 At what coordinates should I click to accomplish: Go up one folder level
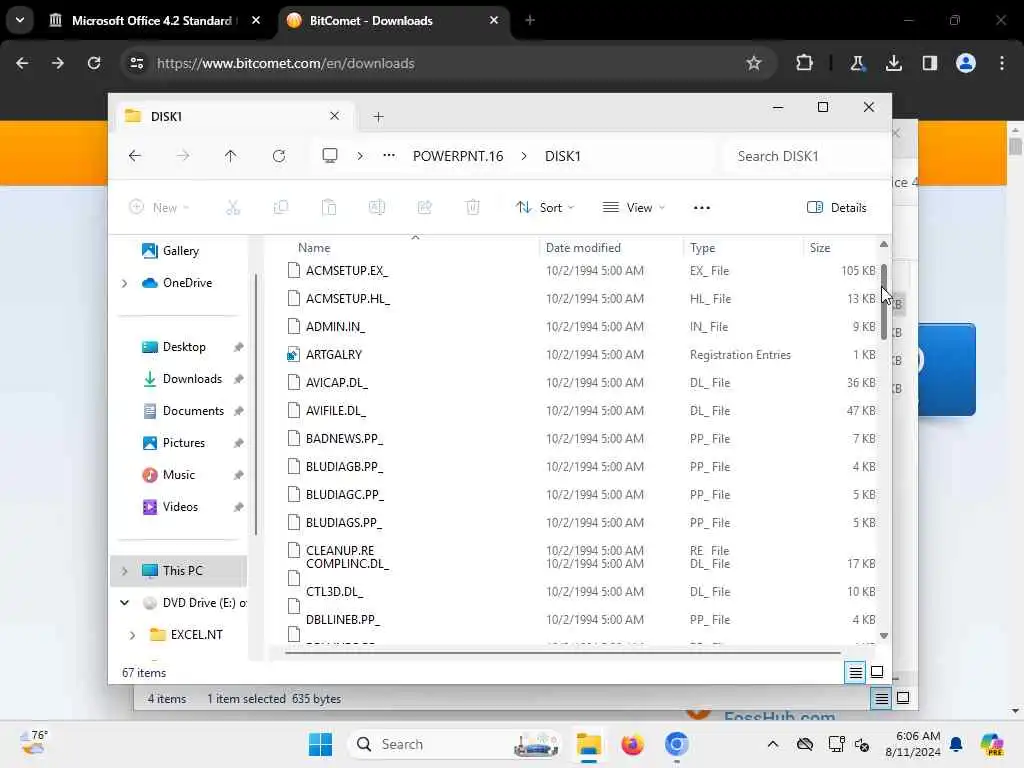click(231, 156)
